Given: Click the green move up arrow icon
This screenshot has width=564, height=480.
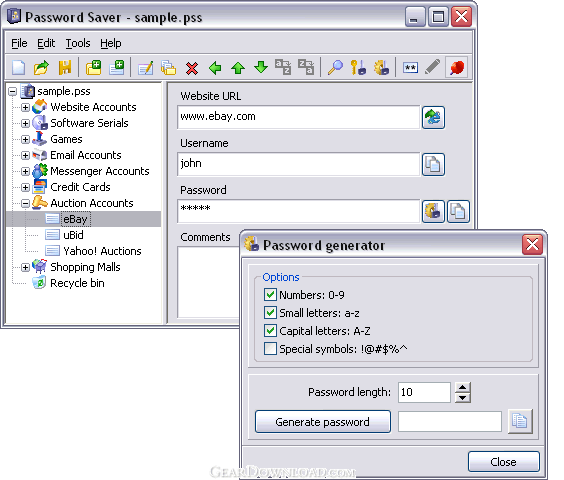Looking at the screenshot, I should pyautogui.click(x=238, y=68).
